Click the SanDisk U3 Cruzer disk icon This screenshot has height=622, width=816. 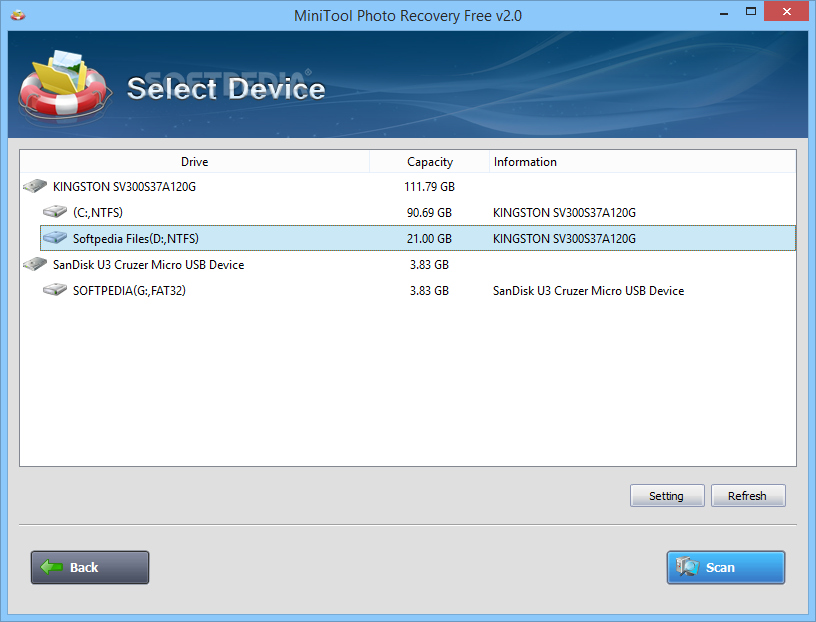click(x=35, y=264)
